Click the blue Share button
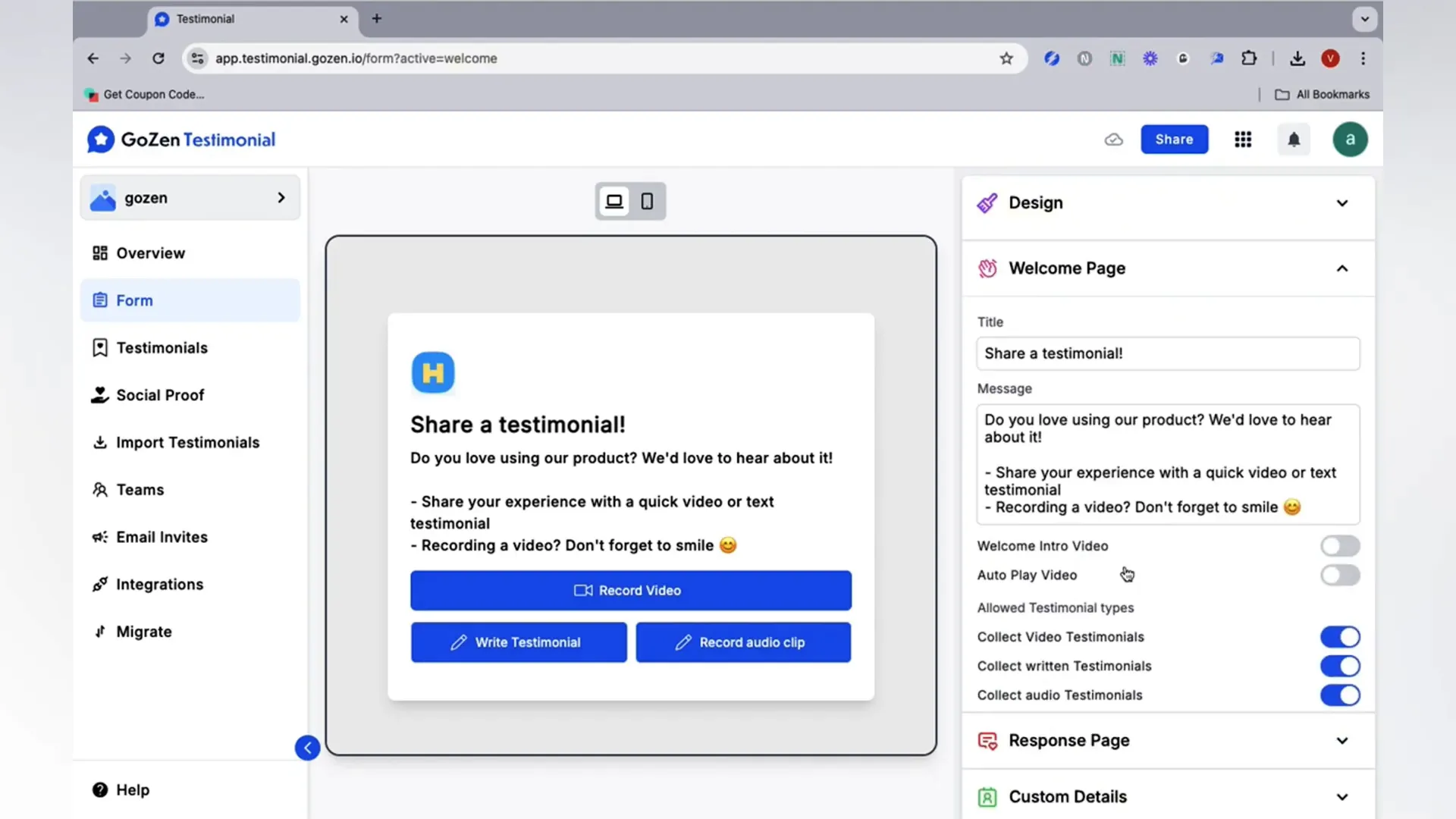Viewport: 1456px width, 819px height. (x=1174, y=140)
